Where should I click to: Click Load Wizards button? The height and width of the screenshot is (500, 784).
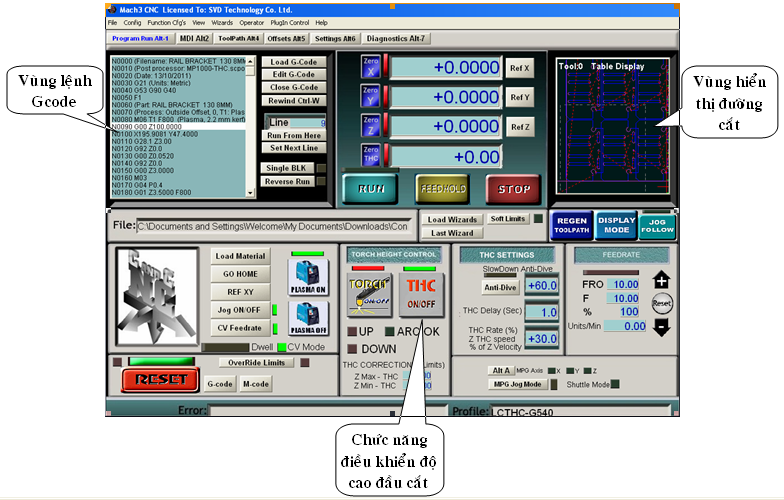click(x=452, y=220)
